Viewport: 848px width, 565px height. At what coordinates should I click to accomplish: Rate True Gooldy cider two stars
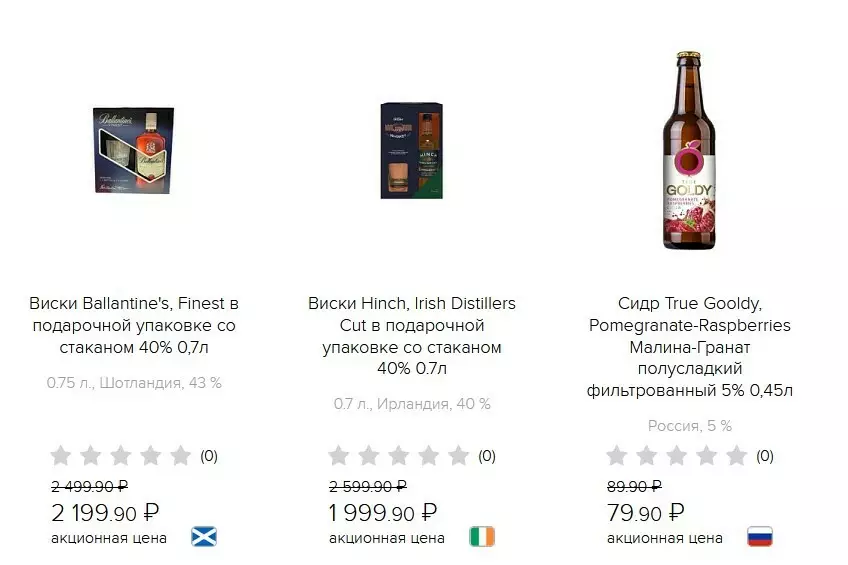coord(647,456)
